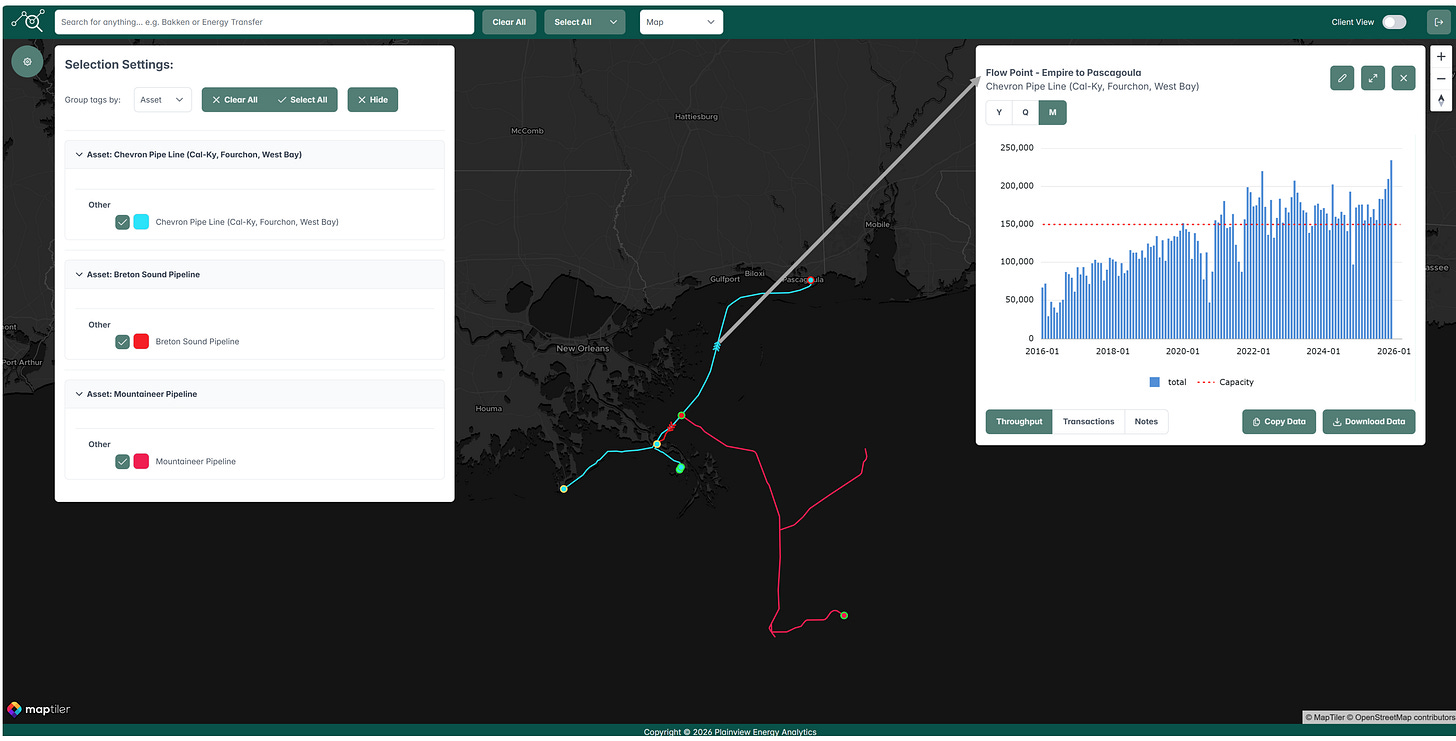Image resolution: width=1456 pixels, height=741 pixels.
Task: Click the MapTiler logo
Action: (x=38, y=709)
